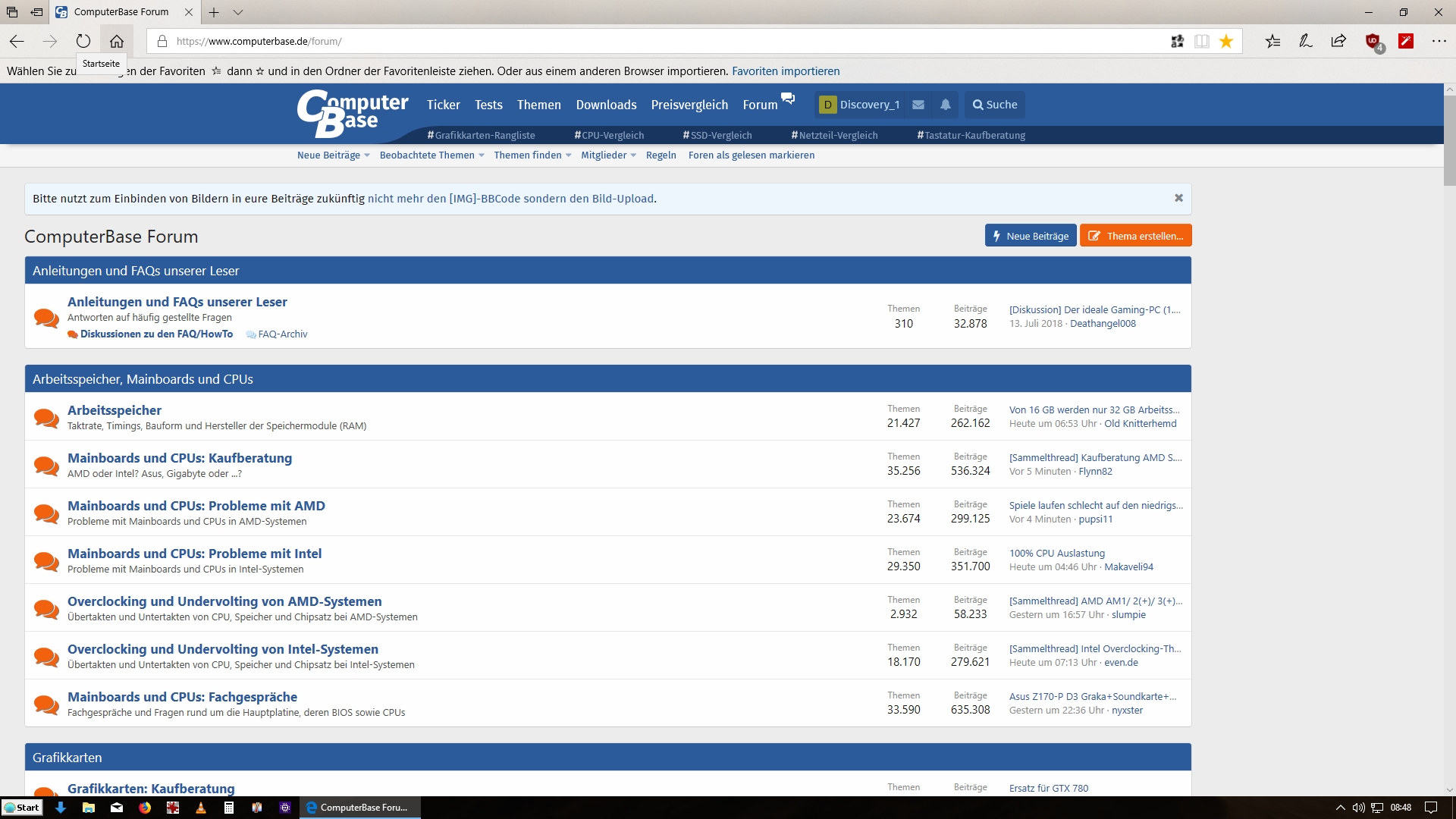Screen dimensions: 1456x819
Task: Dismiss the Bild-Upload notice with the X
Action: [x=1178, y=198]
